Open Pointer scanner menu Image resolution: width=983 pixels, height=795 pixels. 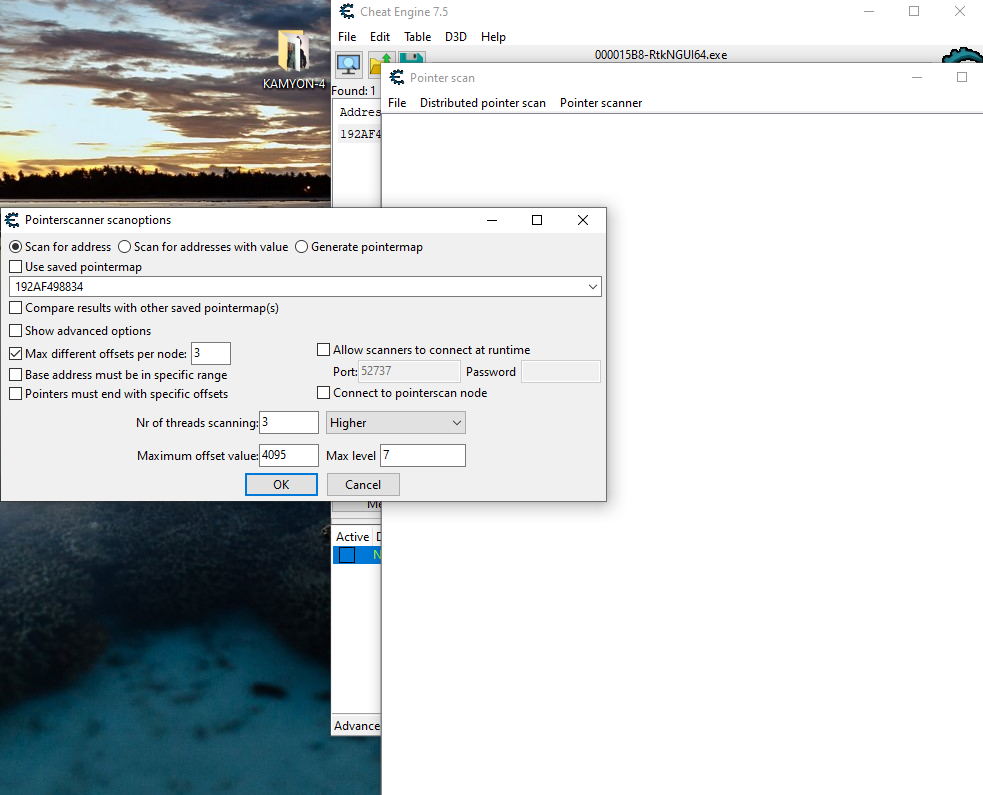tap(601, 103)
